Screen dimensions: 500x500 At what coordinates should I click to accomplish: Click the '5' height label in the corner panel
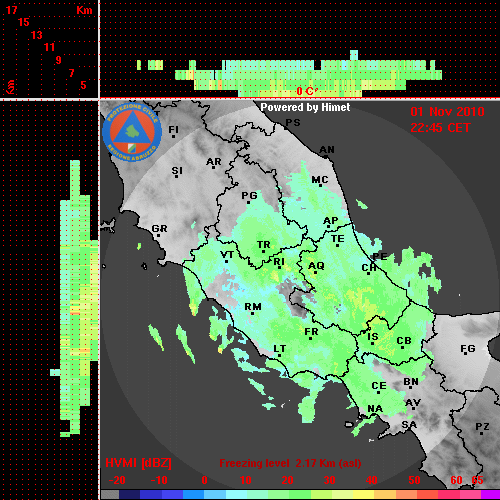83,85
